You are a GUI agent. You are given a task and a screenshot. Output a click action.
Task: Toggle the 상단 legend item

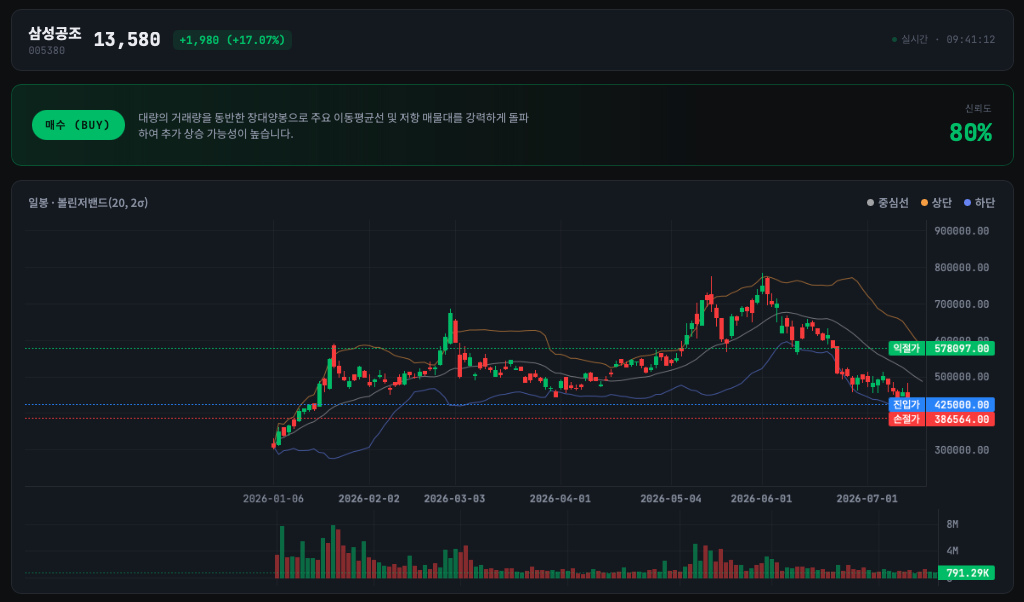[936, 203]
